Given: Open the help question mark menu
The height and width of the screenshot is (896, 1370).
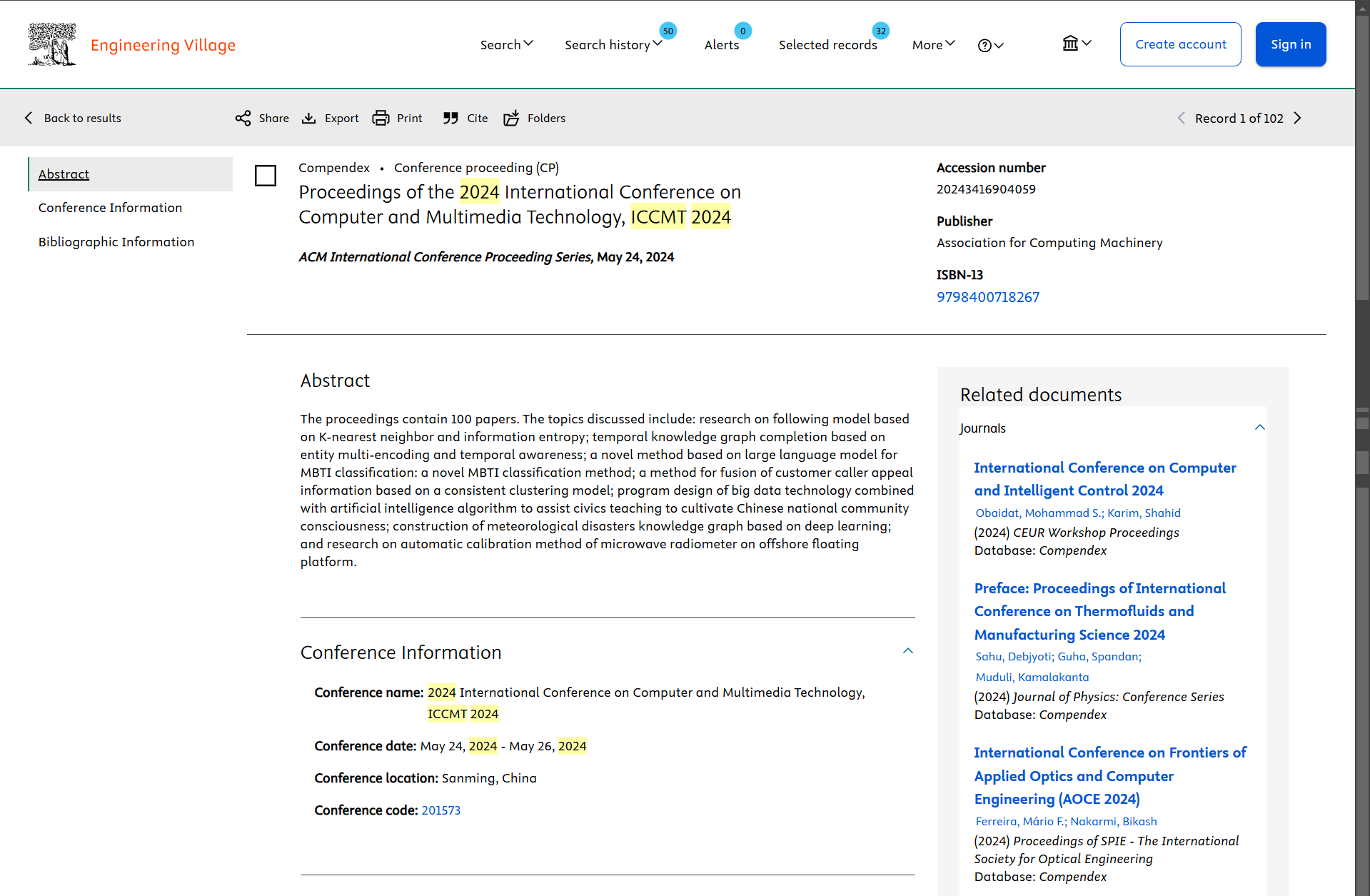Looking at the screenshot, I should coord(990,46).
